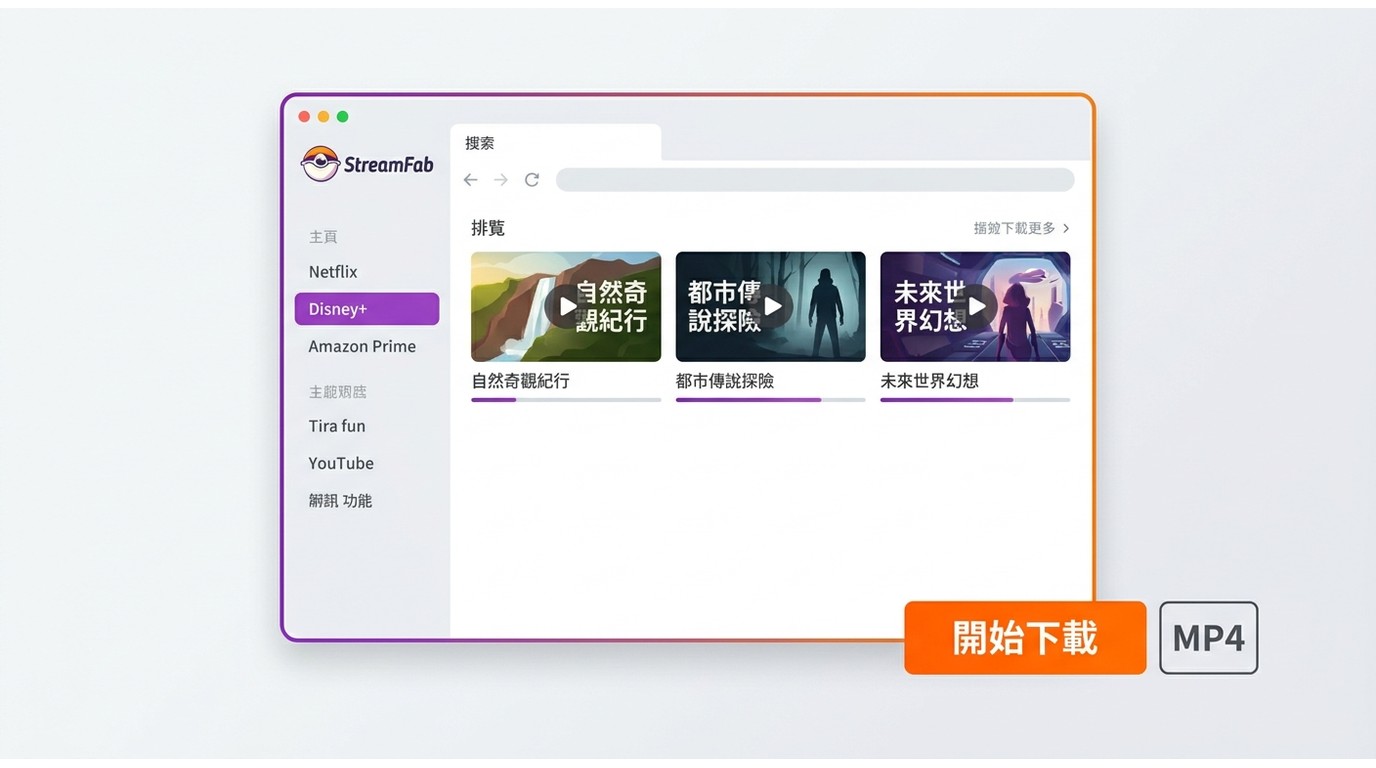Image resolution: width=1376 pixels, height=768 pixels.
Task: Click the 未來世界幻想 progress bar
Action: (975, 400)
